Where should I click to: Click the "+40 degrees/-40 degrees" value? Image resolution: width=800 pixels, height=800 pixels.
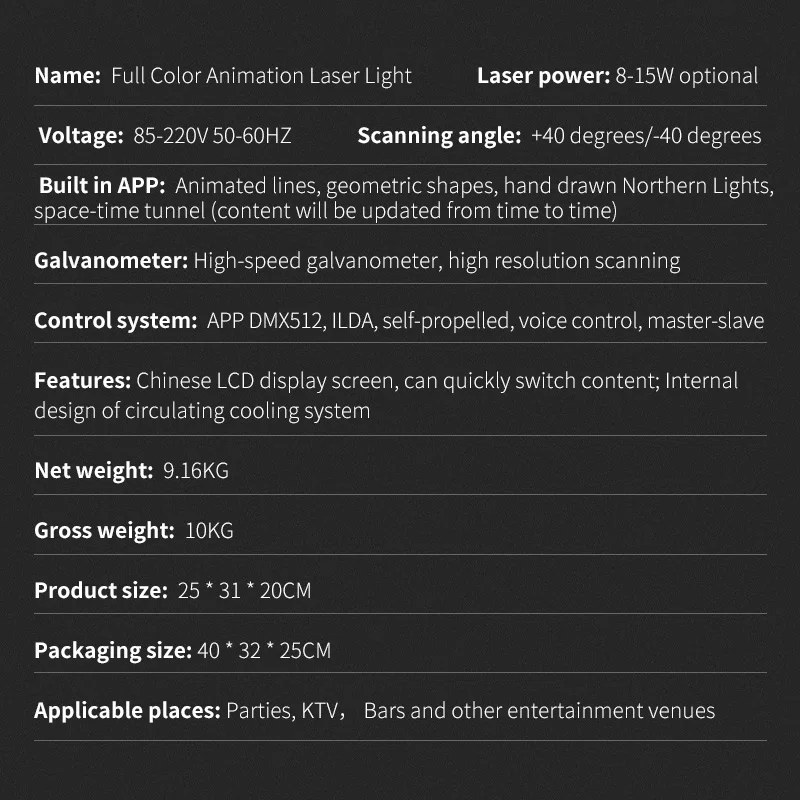pos(646,136)
